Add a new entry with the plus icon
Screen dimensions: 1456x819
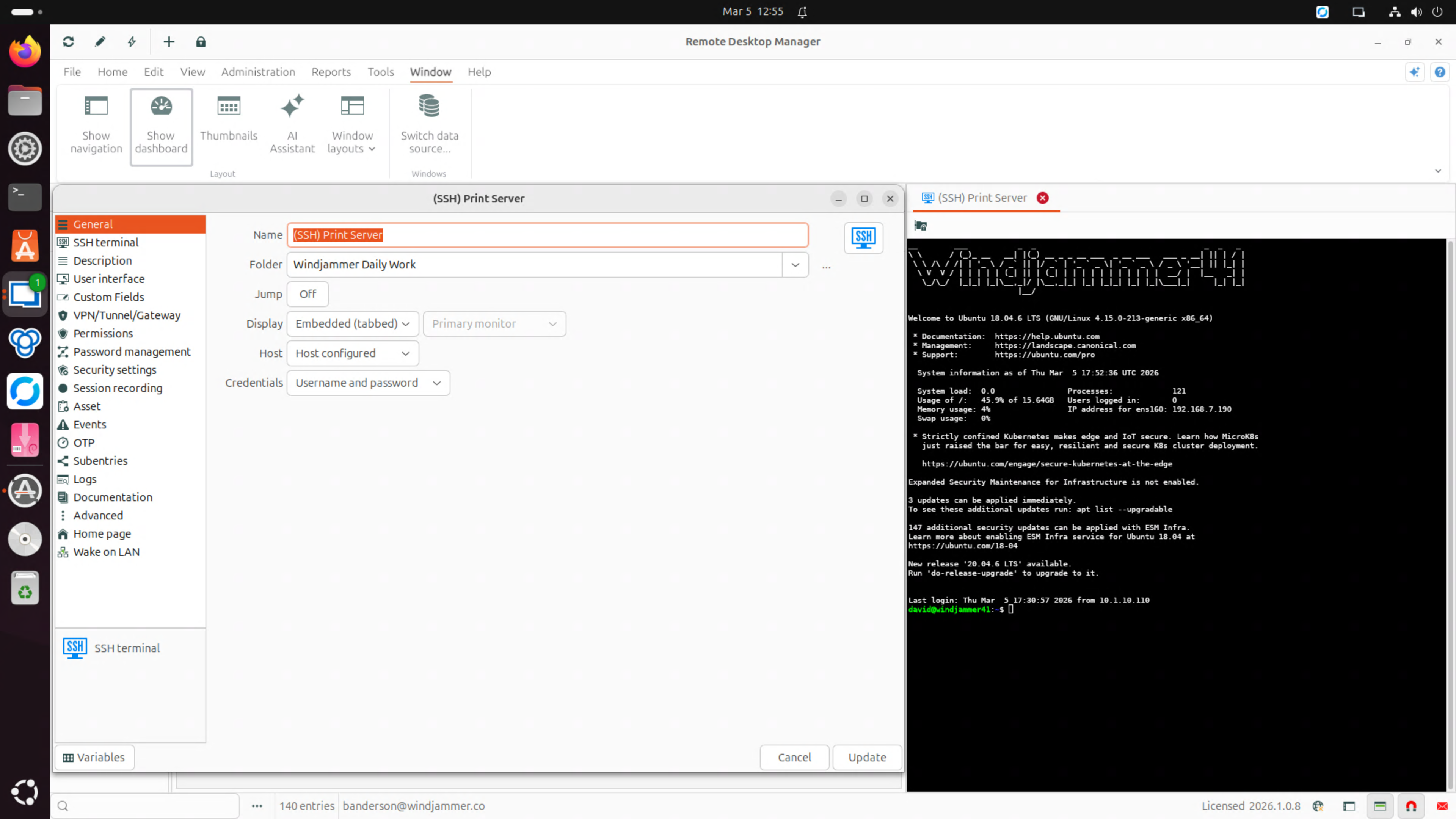click(x=168, y=42)
